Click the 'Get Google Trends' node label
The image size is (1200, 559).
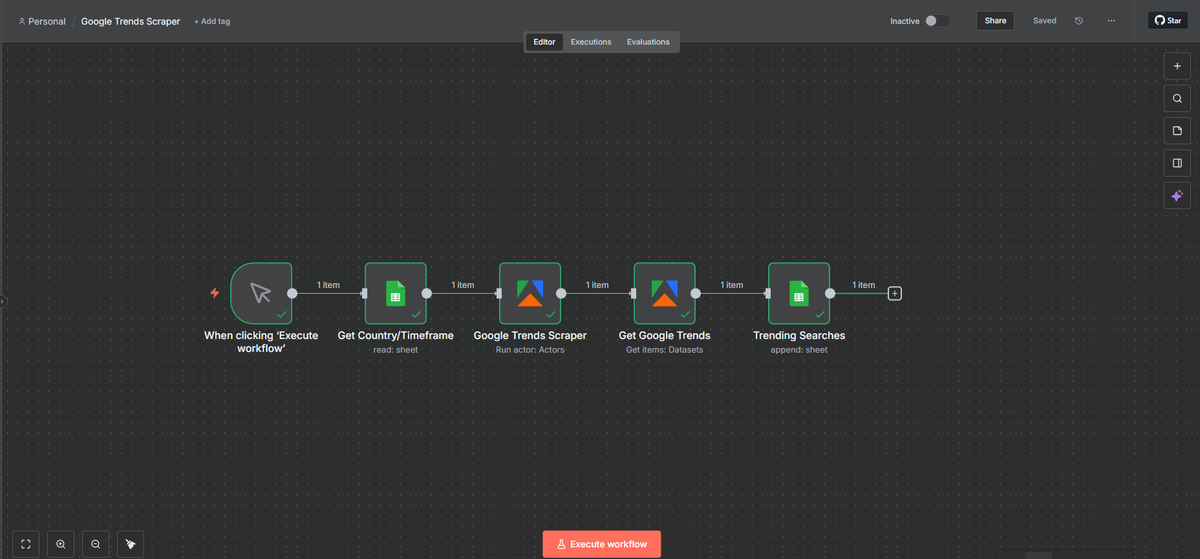pyautogui.click(x=664, y=336)
